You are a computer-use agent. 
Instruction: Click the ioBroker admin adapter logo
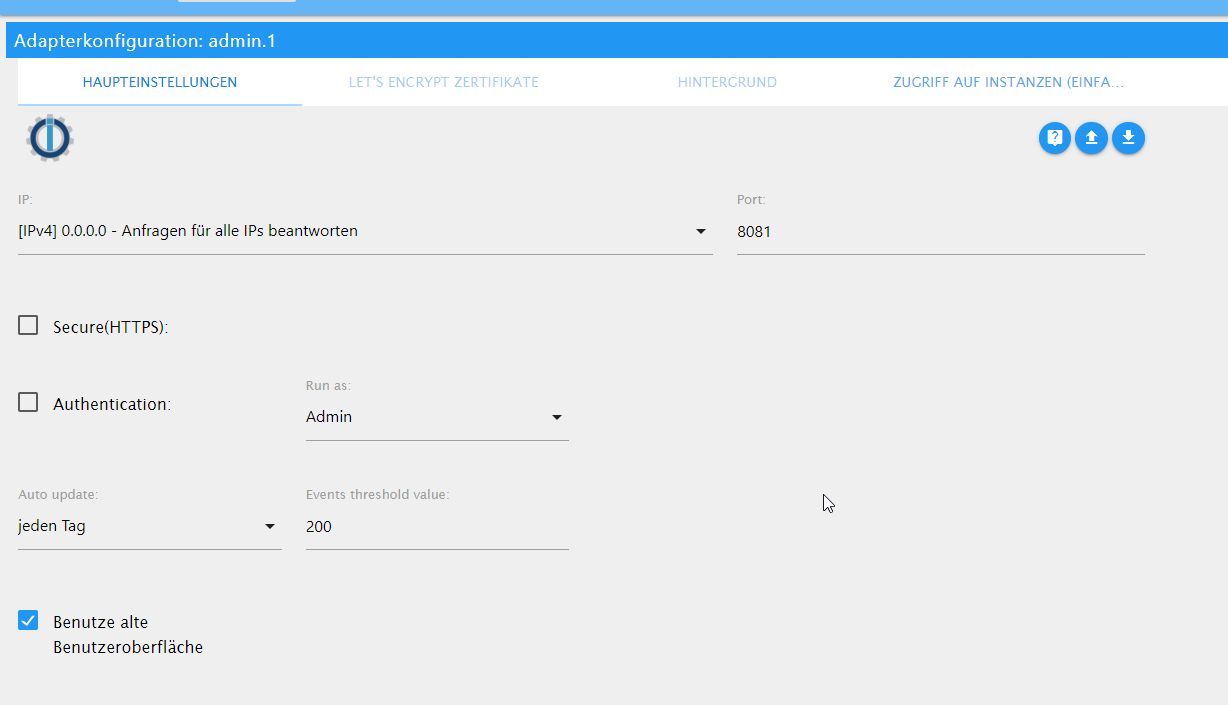point(50,138)
